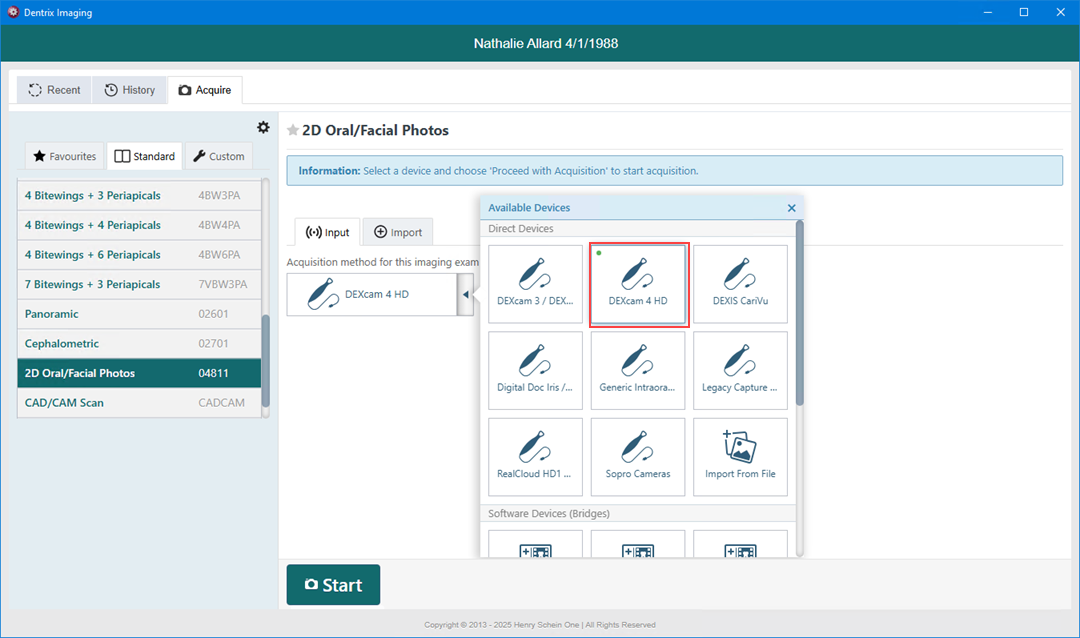Viewport: 1080px width, 638px height.
Task: Choose the Legacy Capture device tile
Action: point(740,371)
